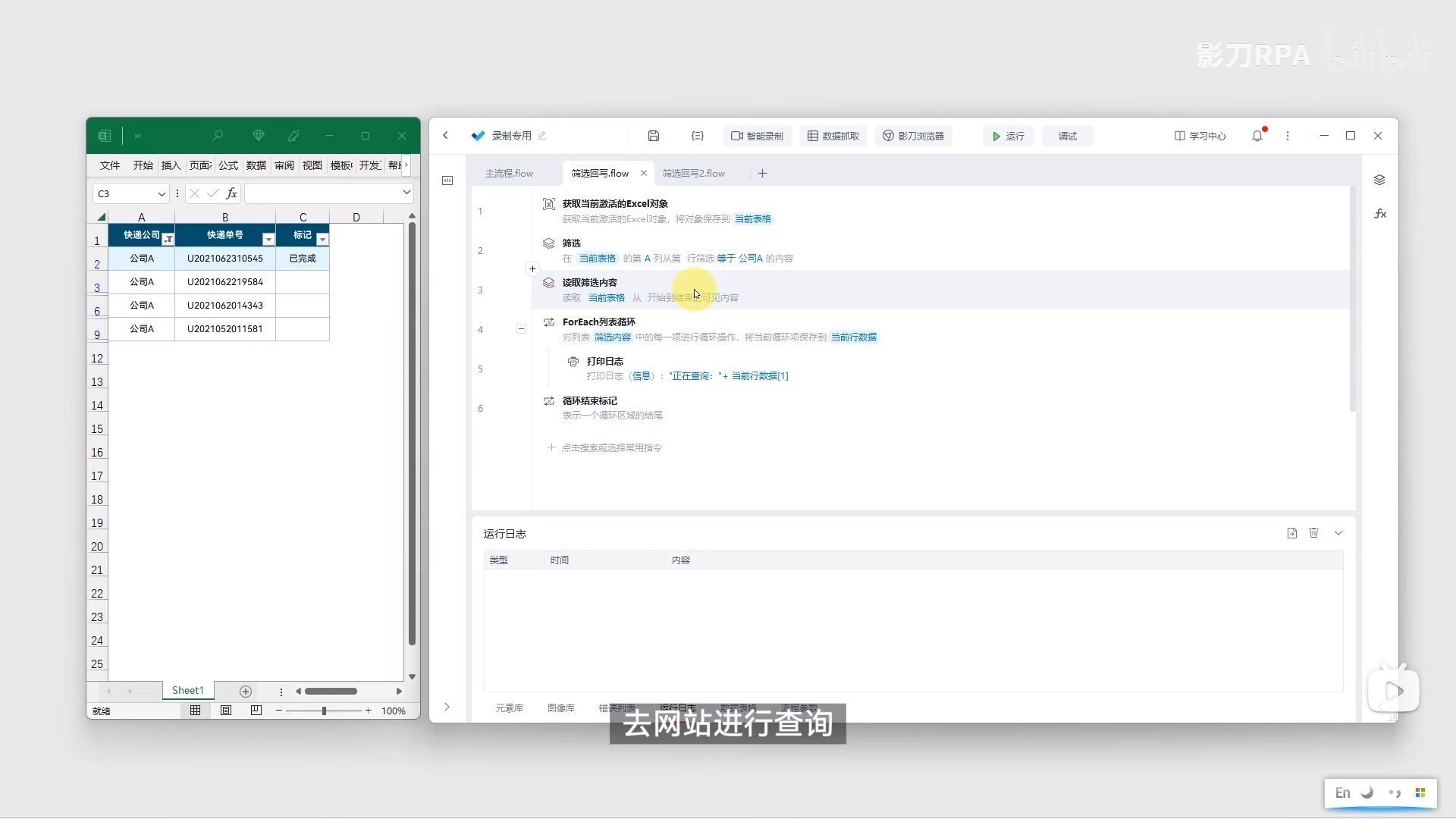Collapse the ForEach loop block
The height and width of the screenshot is (819, 1456).
pyautogui.click(x=521, y=329)
